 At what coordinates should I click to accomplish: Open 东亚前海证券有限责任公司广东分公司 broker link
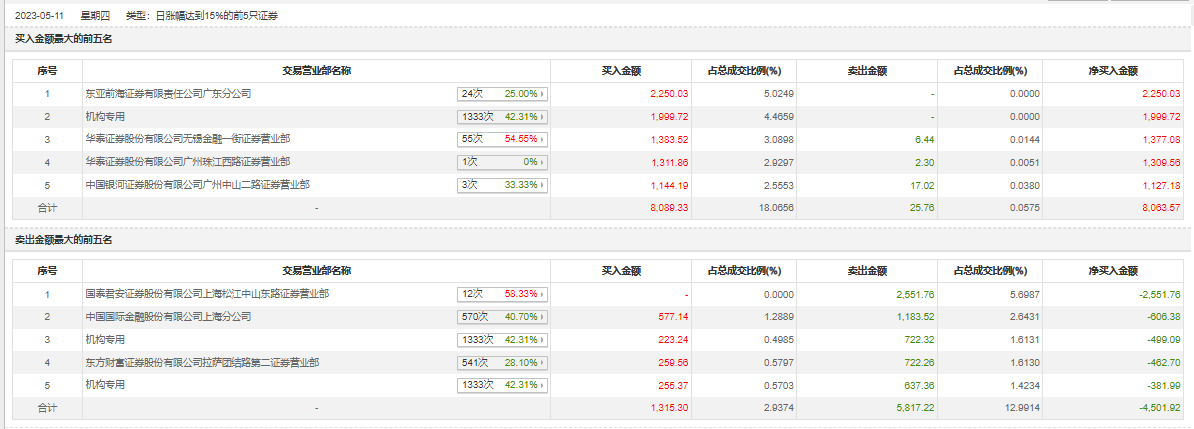(x=168, y=93)
